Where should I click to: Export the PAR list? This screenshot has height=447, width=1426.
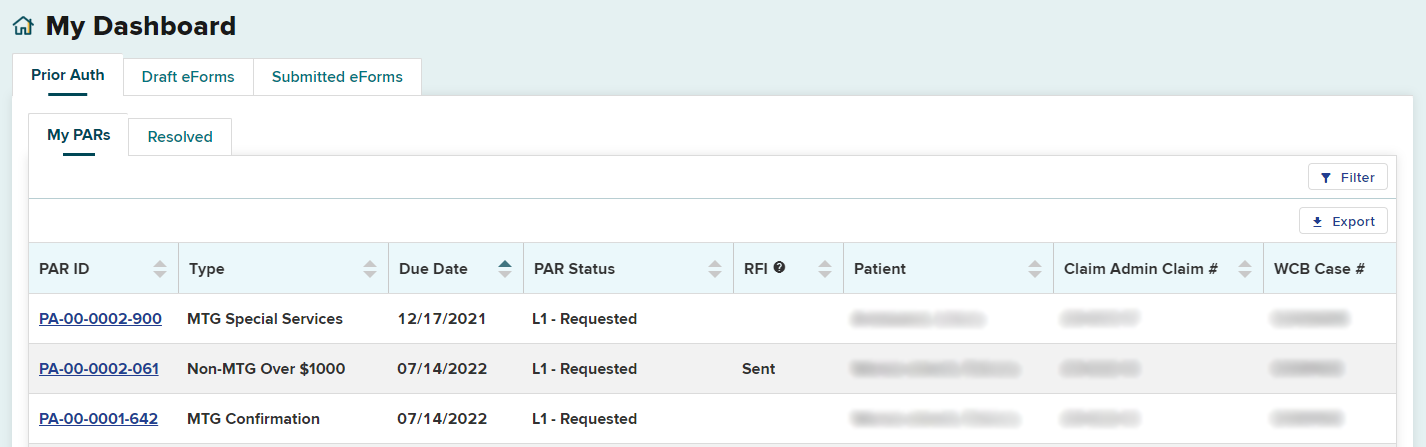(x=1342, y=221)
